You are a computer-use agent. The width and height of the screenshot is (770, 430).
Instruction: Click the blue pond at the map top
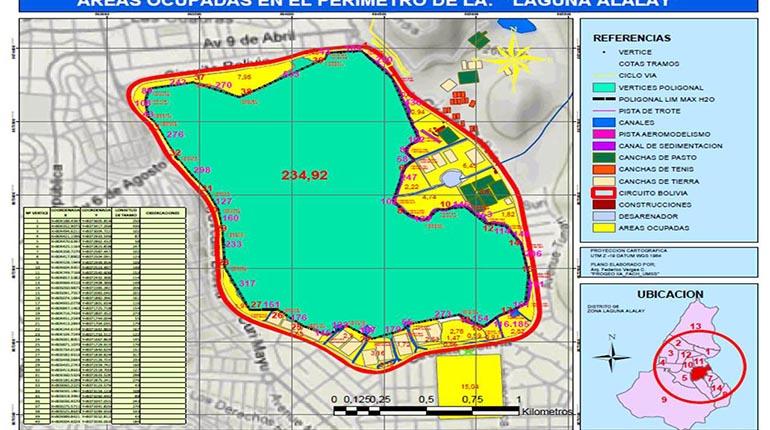(516, 25)
